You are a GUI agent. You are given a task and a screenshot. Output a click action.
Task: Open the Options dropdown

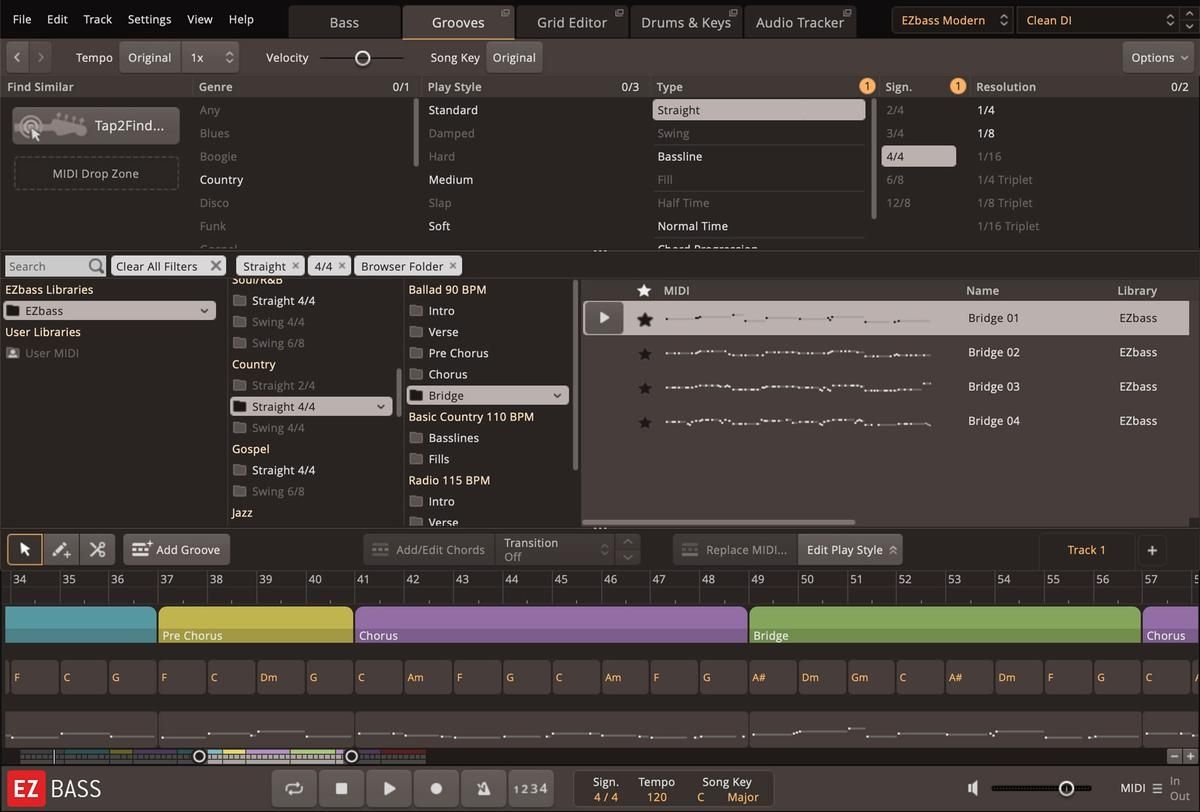click(1159, 58)
